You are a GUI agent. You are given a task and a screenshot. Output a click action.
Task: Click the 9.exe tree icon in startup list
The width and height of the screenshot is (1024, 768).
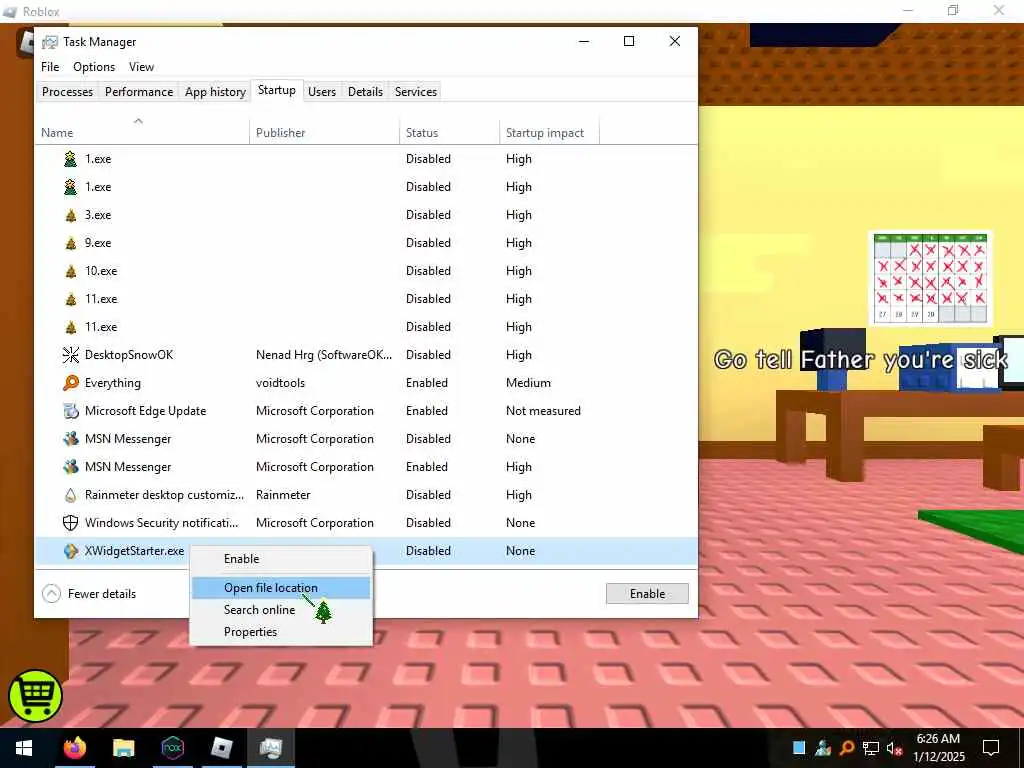pos(71,243)
